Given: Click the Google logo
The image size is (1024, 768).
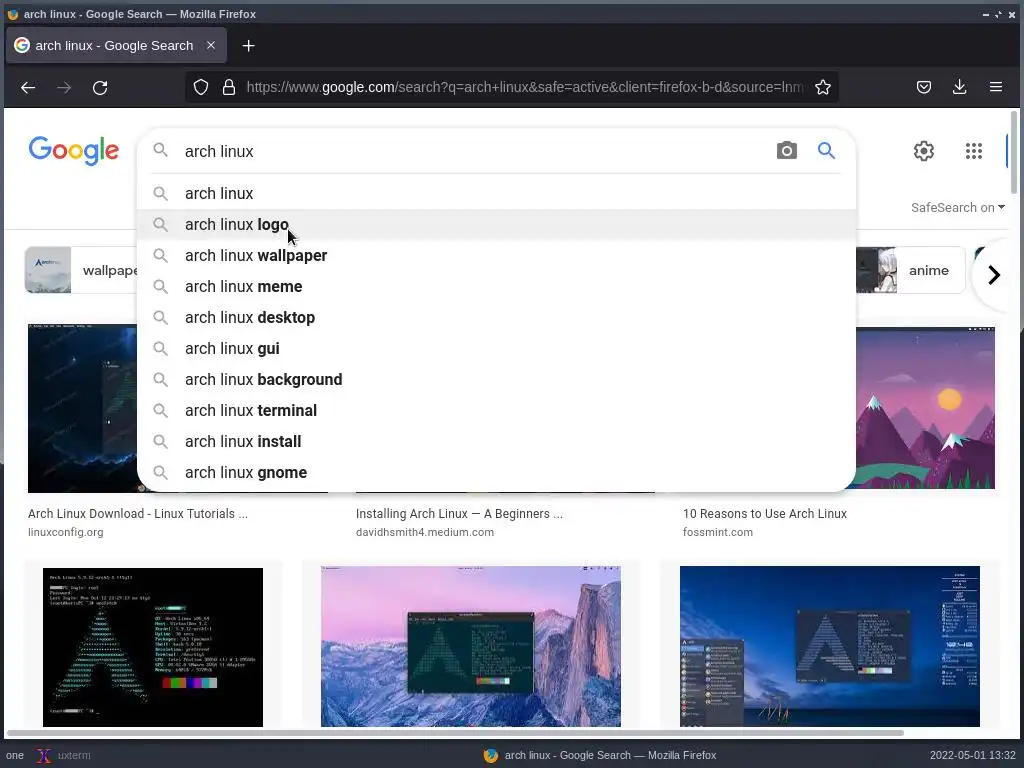Looking at the screenshot, I should tap(74, 151).
